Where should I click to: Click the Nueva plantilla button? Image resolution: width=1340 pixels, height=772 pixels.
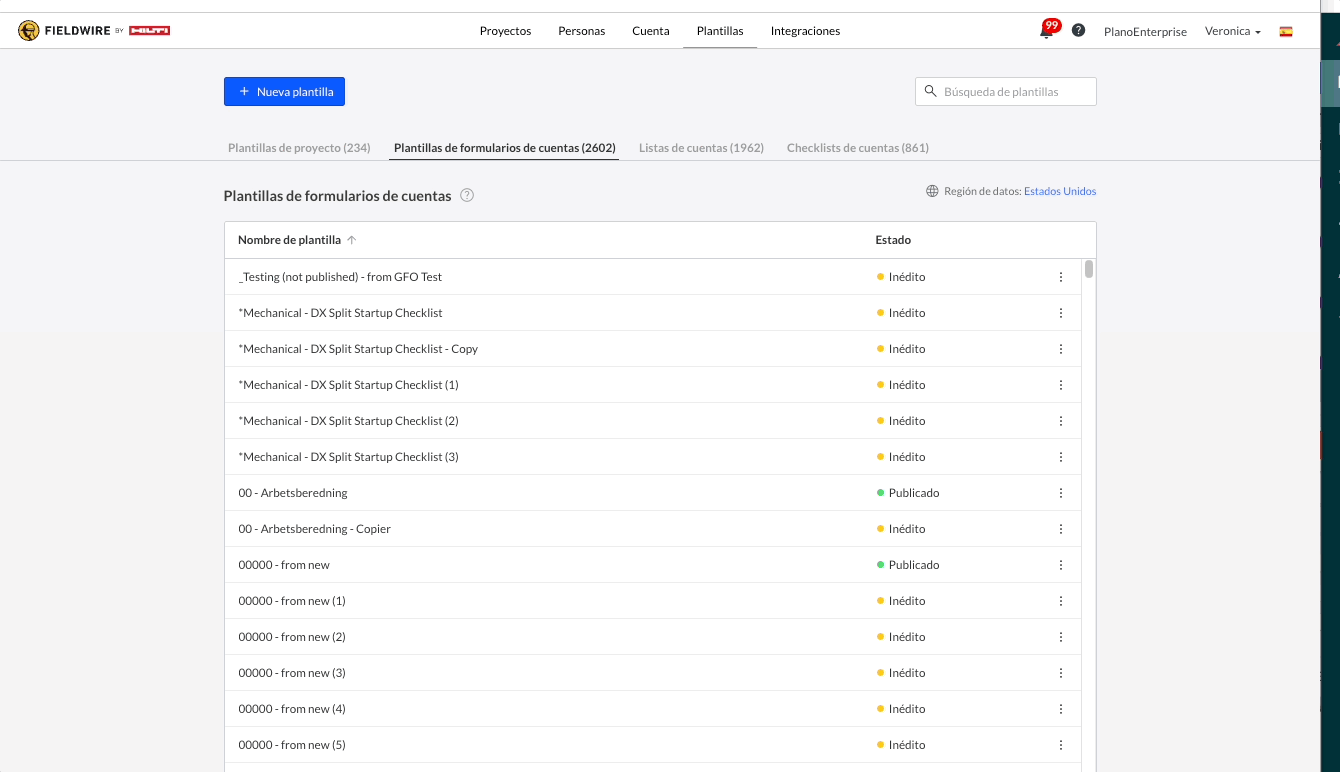(x=284, y=92)
